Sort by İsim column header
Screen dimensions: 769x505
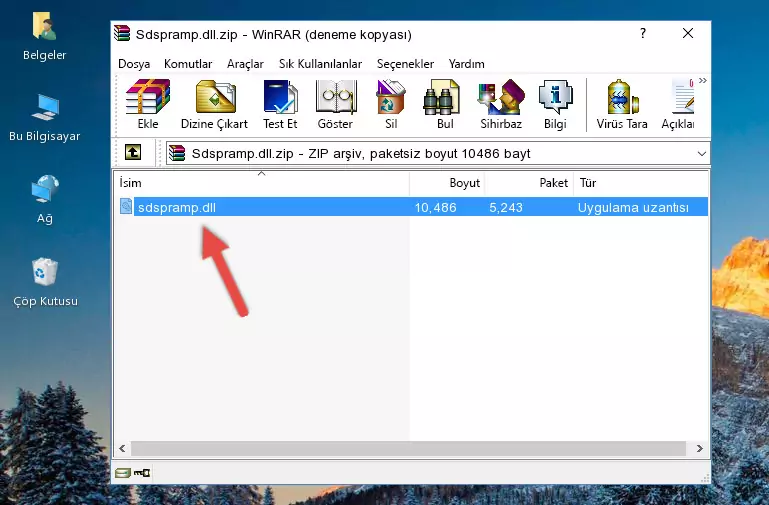point(262,183)
